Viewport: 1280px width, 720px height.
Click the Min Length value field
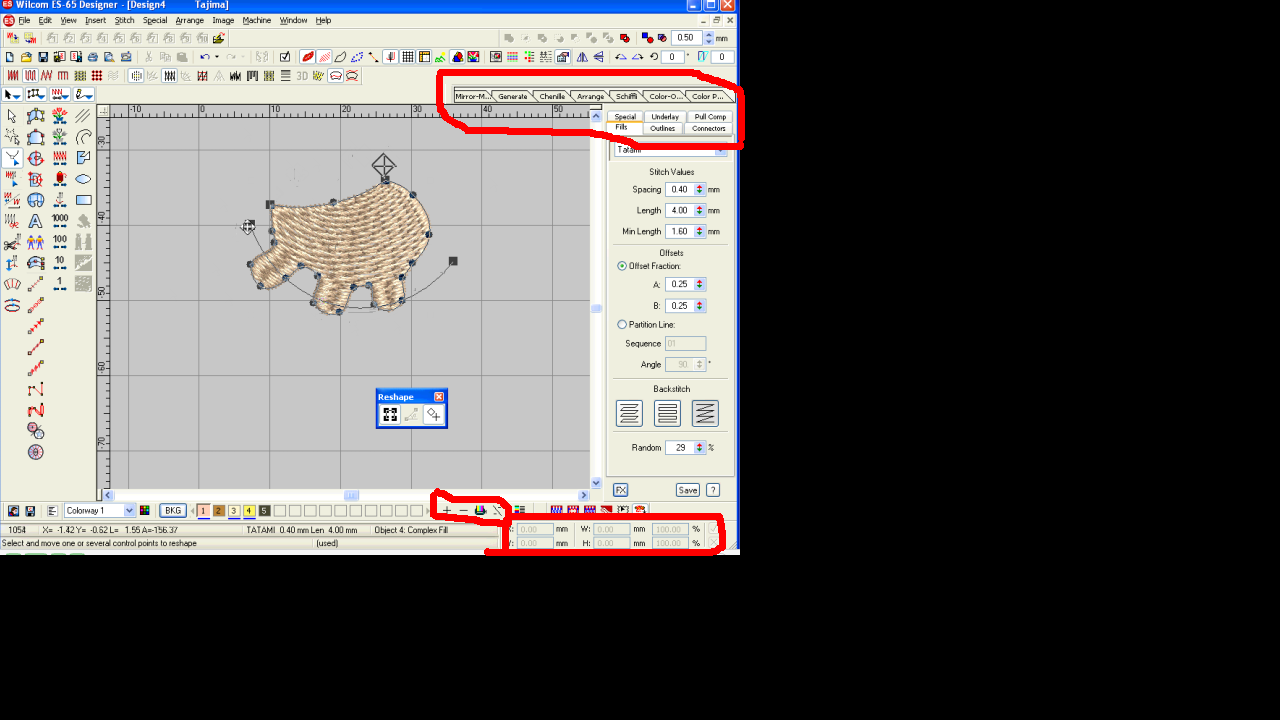(680, 231)
